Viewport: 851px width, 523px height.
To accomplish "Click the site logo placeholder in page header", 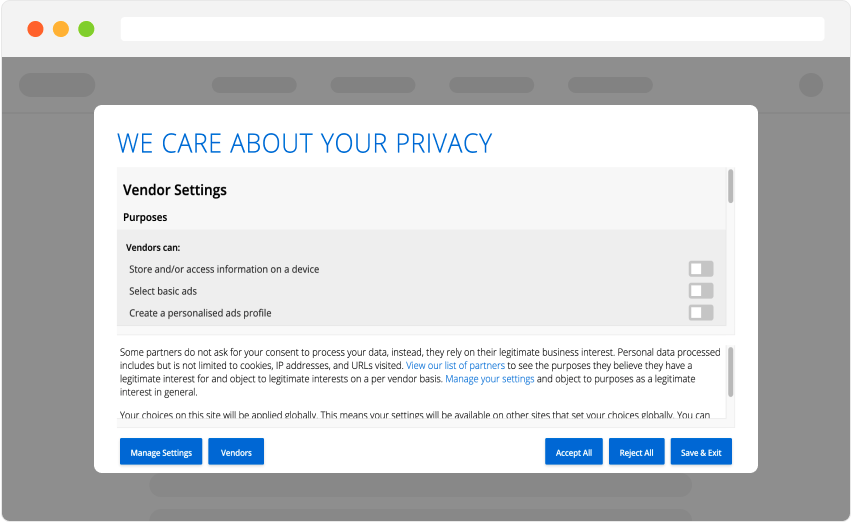I will pos(57,85).
